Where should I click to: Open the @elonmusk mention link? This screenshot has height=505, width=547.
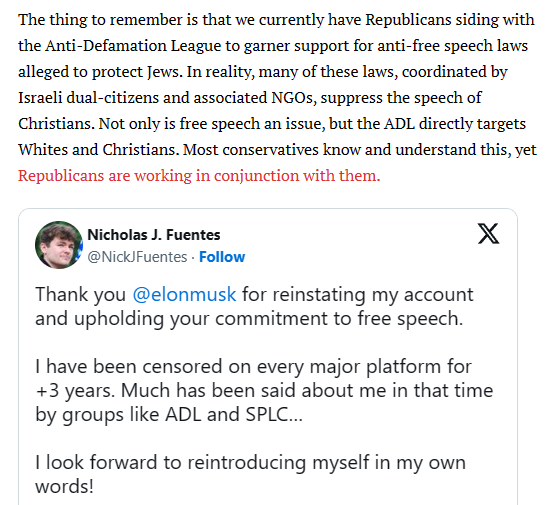click(184, 294)
